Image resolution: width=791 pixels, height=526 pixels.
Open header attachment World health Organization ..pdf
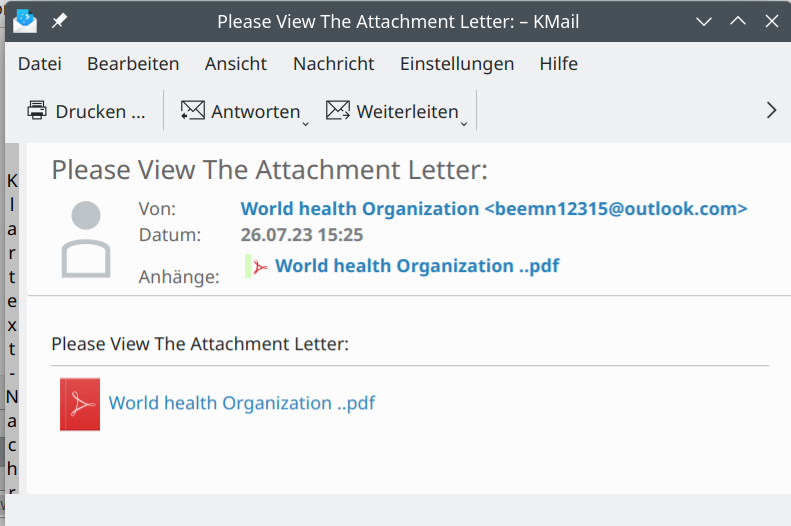[x=417, y=266]
